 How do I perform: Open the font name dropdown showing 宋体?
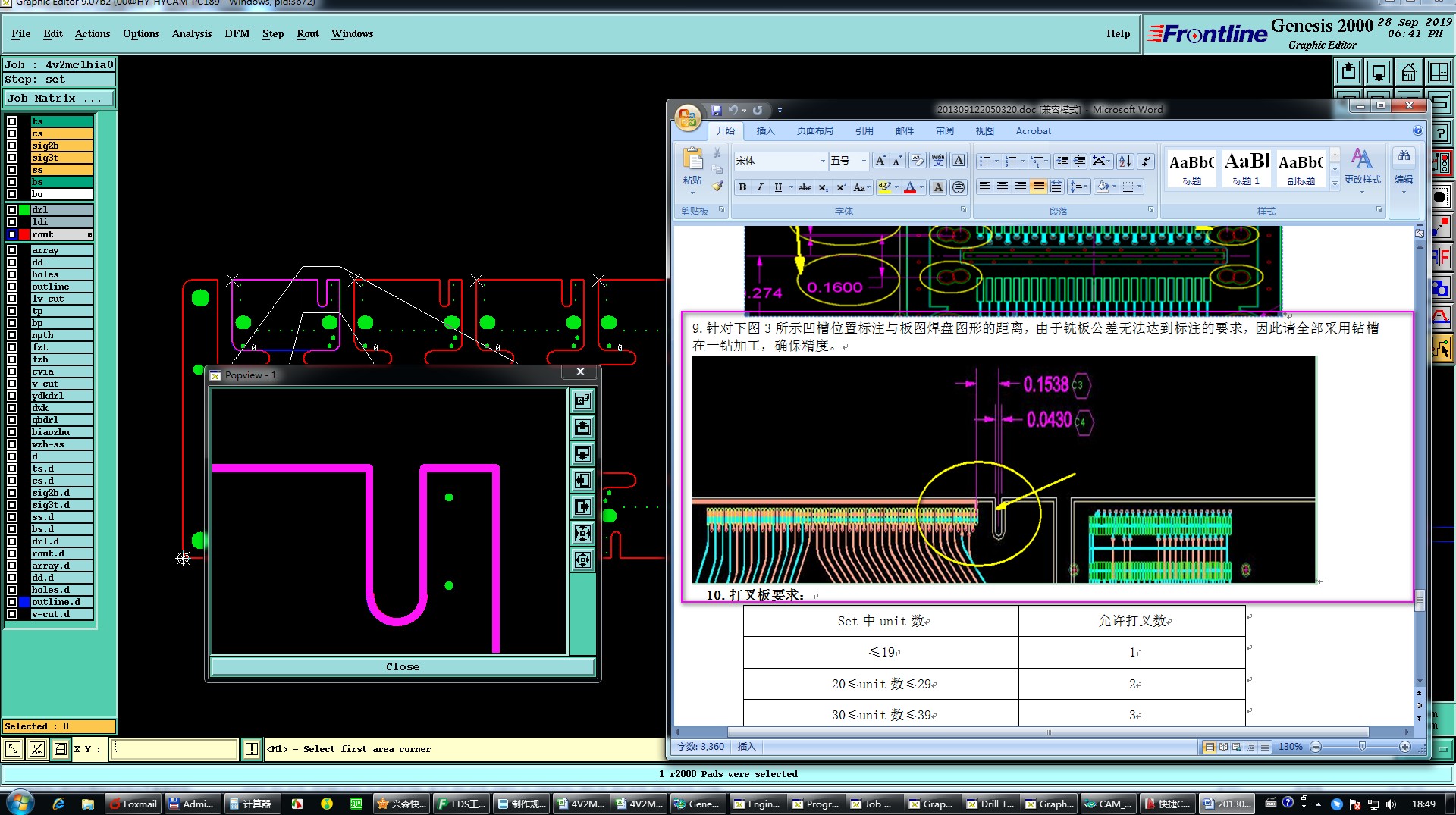pos(823,161)
